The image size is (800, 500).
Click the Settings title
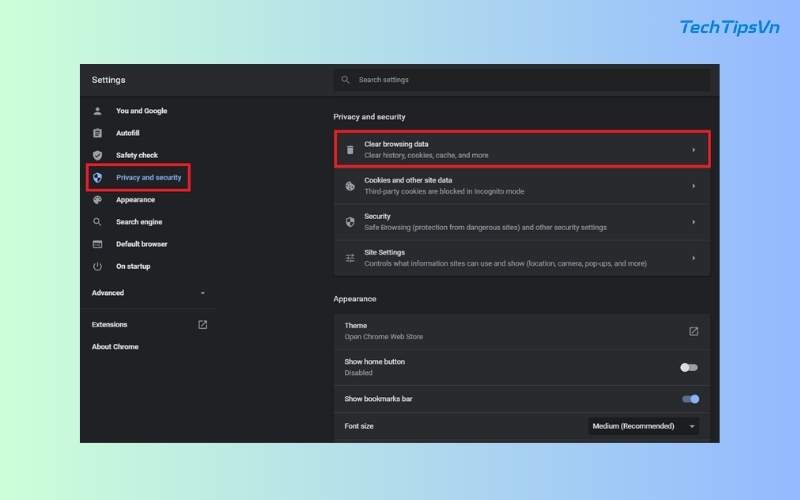click(x=108, y=80)
